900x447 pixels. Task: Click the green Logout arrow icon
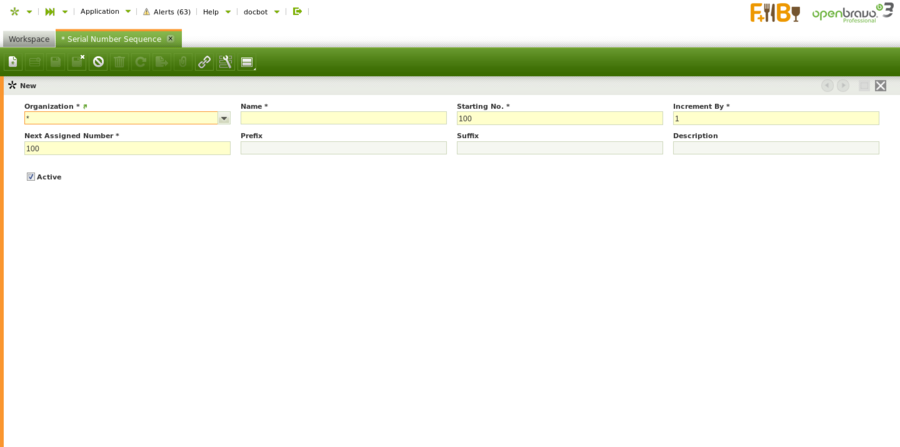coord(297,11)
